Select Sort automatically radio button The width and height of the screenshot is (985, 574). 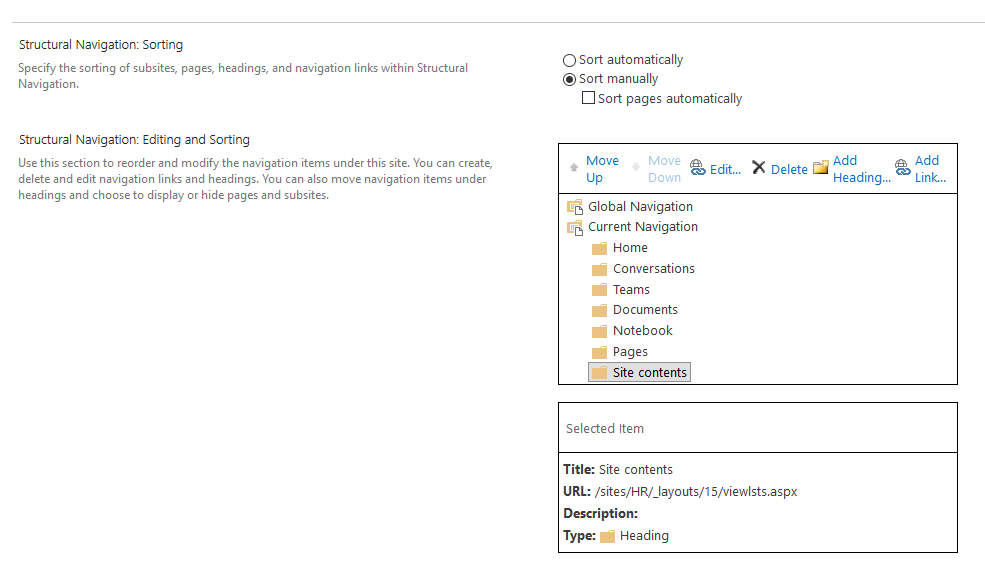pyautogui.click(x=569, y=60)
